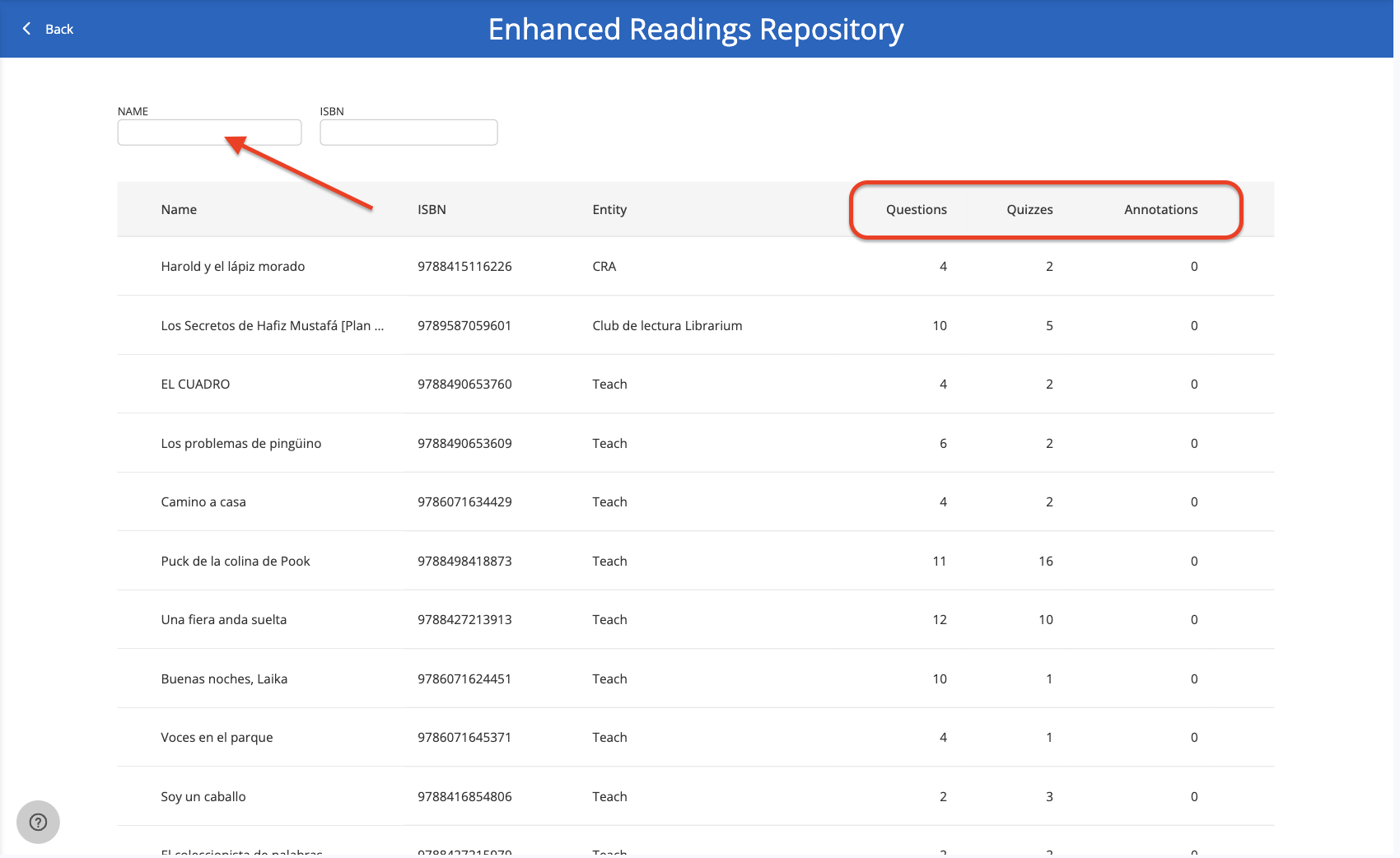Open the help question mark button
Viewport: 1400px width, 858px height.
[38, 822]
